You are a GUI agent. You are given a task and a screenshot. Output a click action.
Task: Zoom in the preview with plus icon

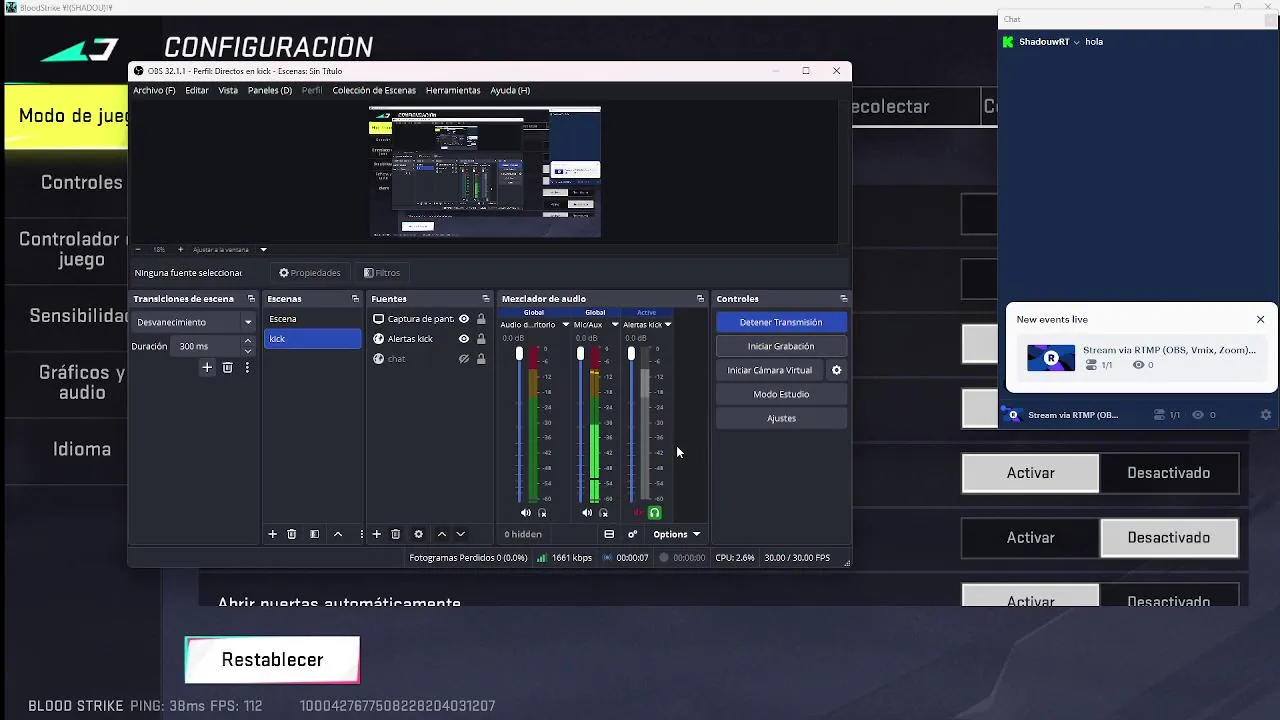click(x=180, y=249)
